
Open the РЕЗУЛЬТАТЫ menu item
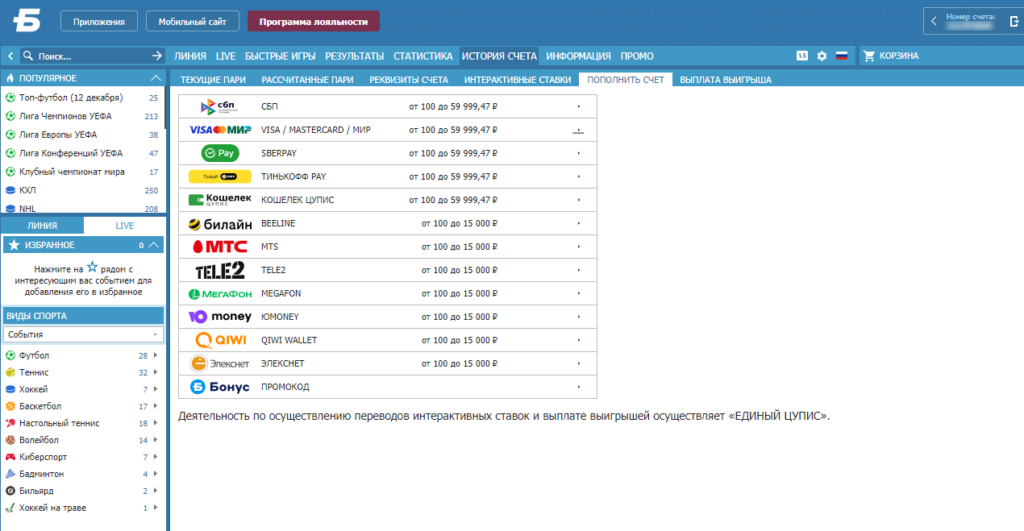coord(355,56)
